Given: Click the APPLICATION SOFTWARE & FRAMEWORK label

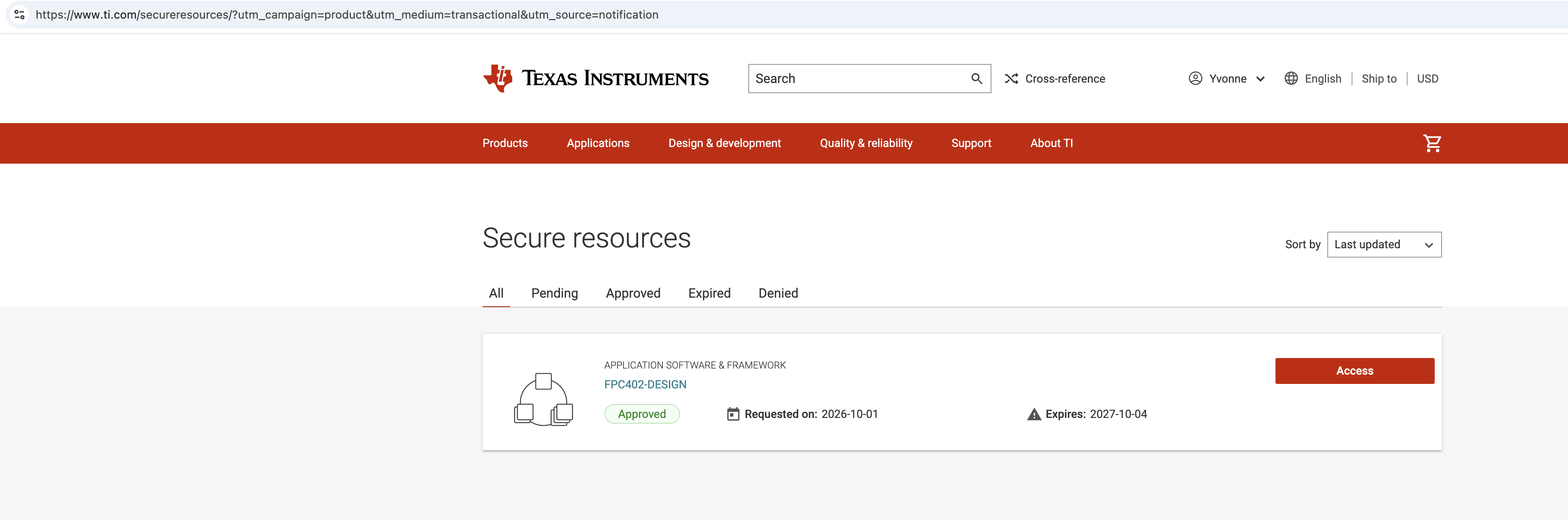Looking at the screenshot, I should [x=694, y=365].
